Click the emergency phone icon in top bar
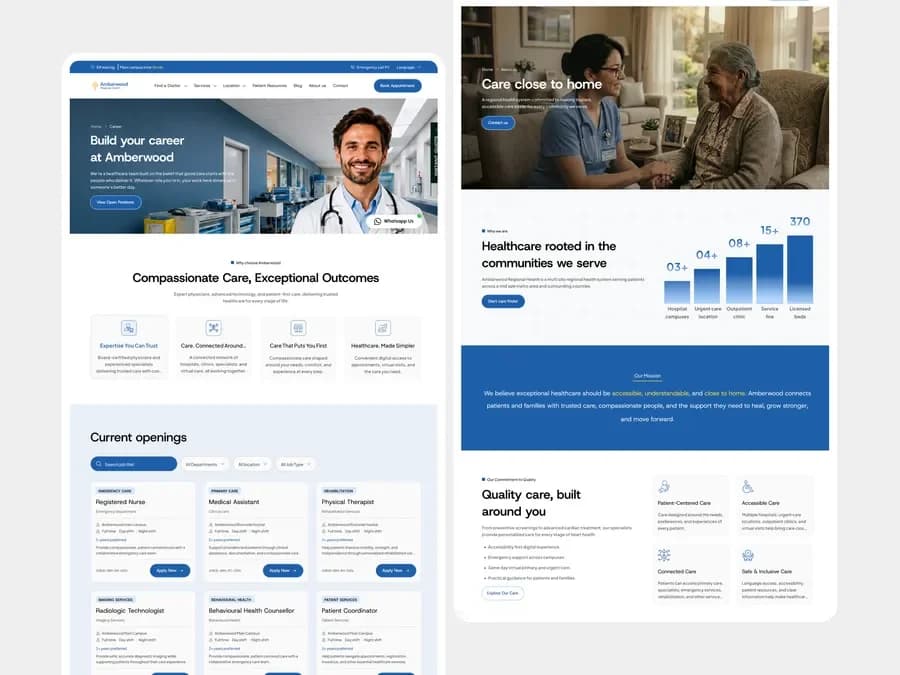This screenshot has height=675, width=900. (x=352, y=67)
